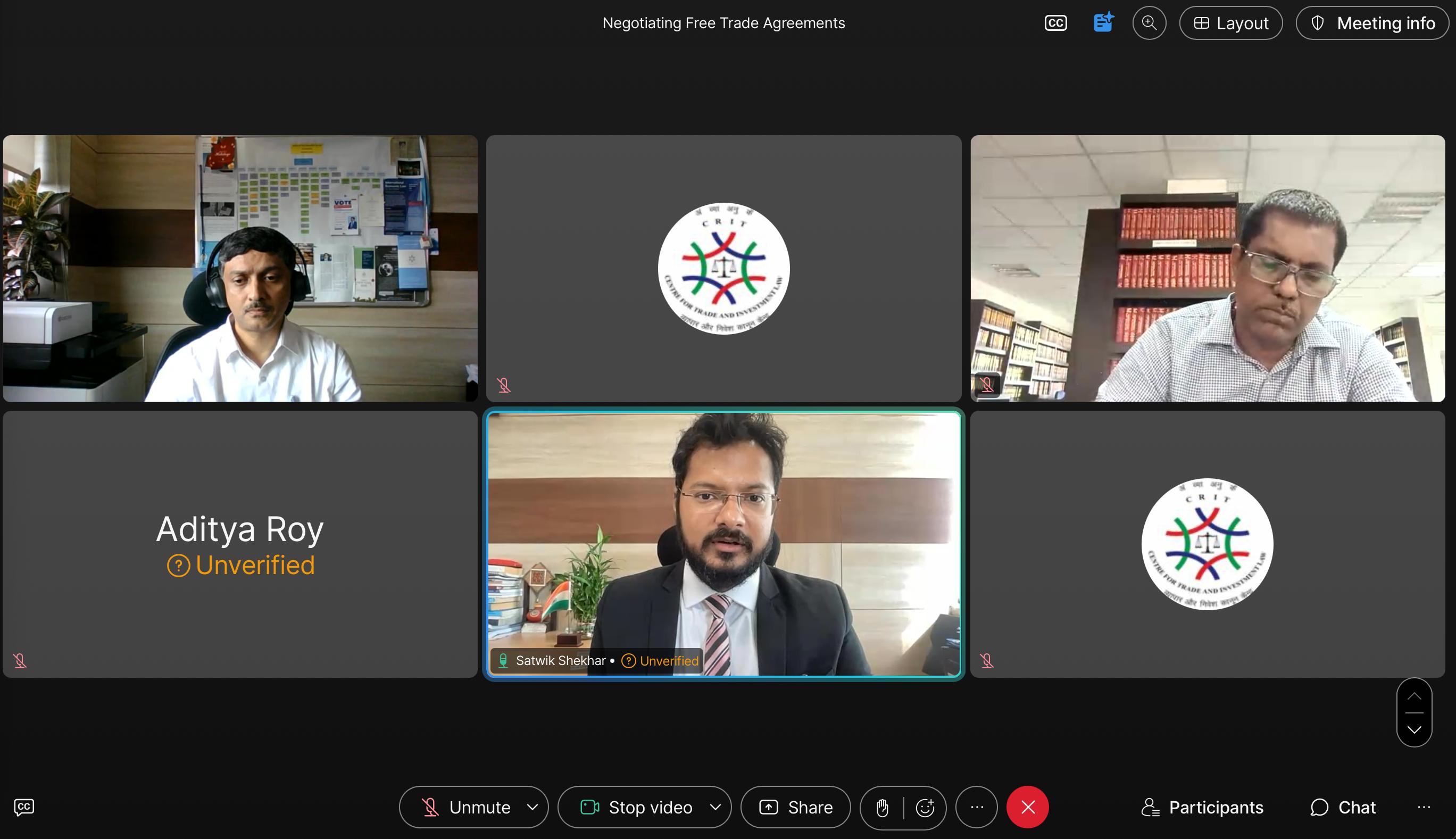Click the down arrow to page participants

click(1414, 729)
